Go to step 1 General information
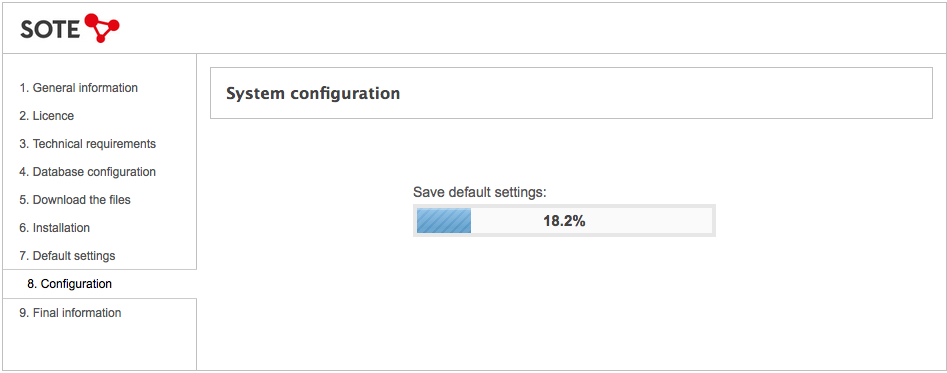 click(x=79, y=88)
